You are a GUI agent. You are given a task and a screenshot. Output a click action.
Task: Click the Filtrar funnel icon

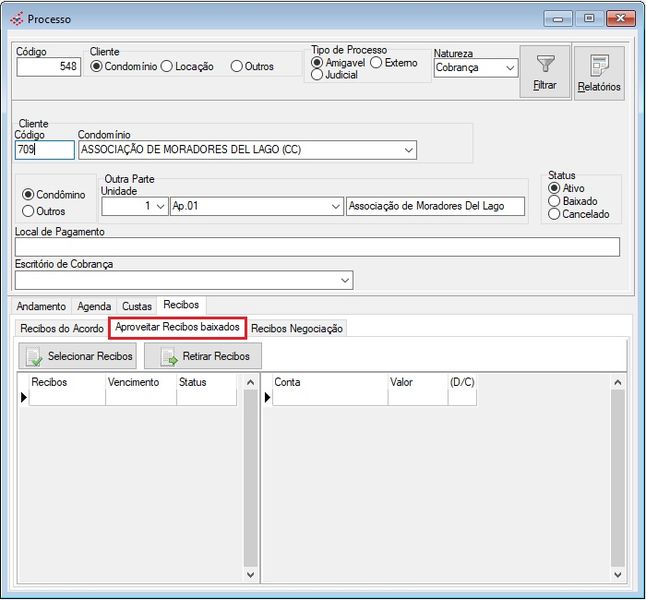pos(545,65)
